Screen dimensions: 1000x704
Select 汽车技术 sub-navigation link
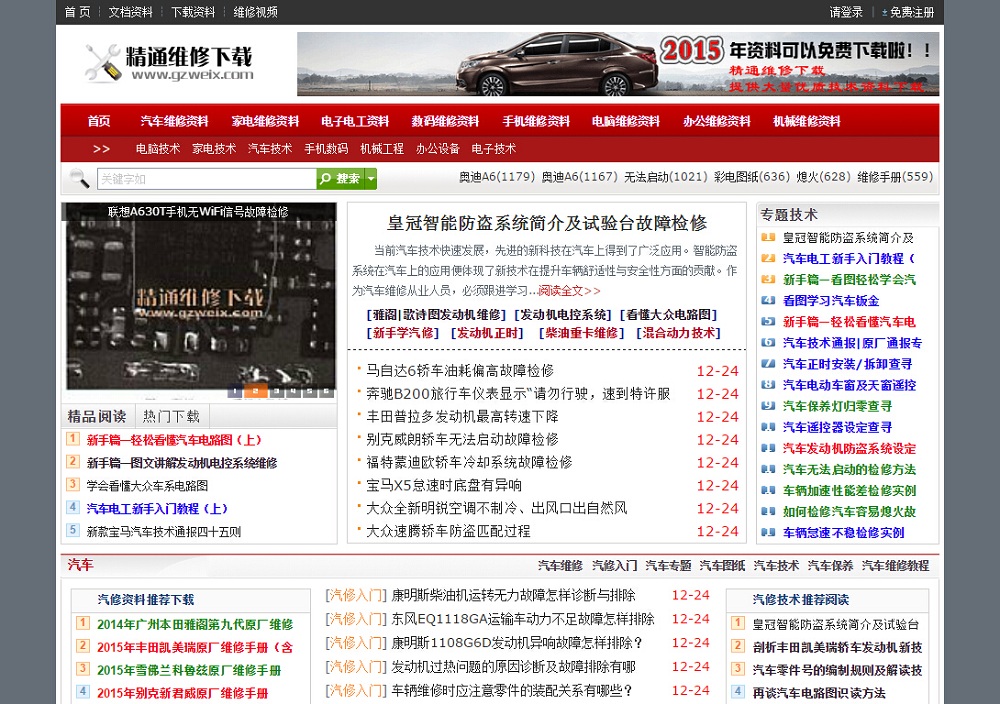pyautogui.click(x=270, y=149)
